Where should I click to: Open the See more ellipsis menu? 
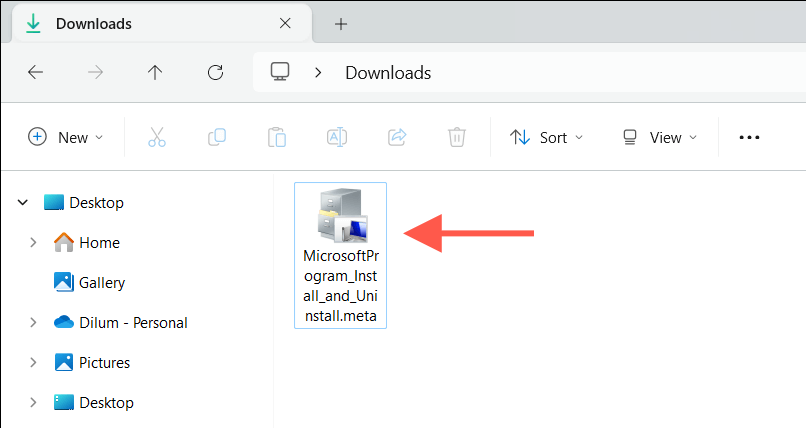tap(749, 137)
